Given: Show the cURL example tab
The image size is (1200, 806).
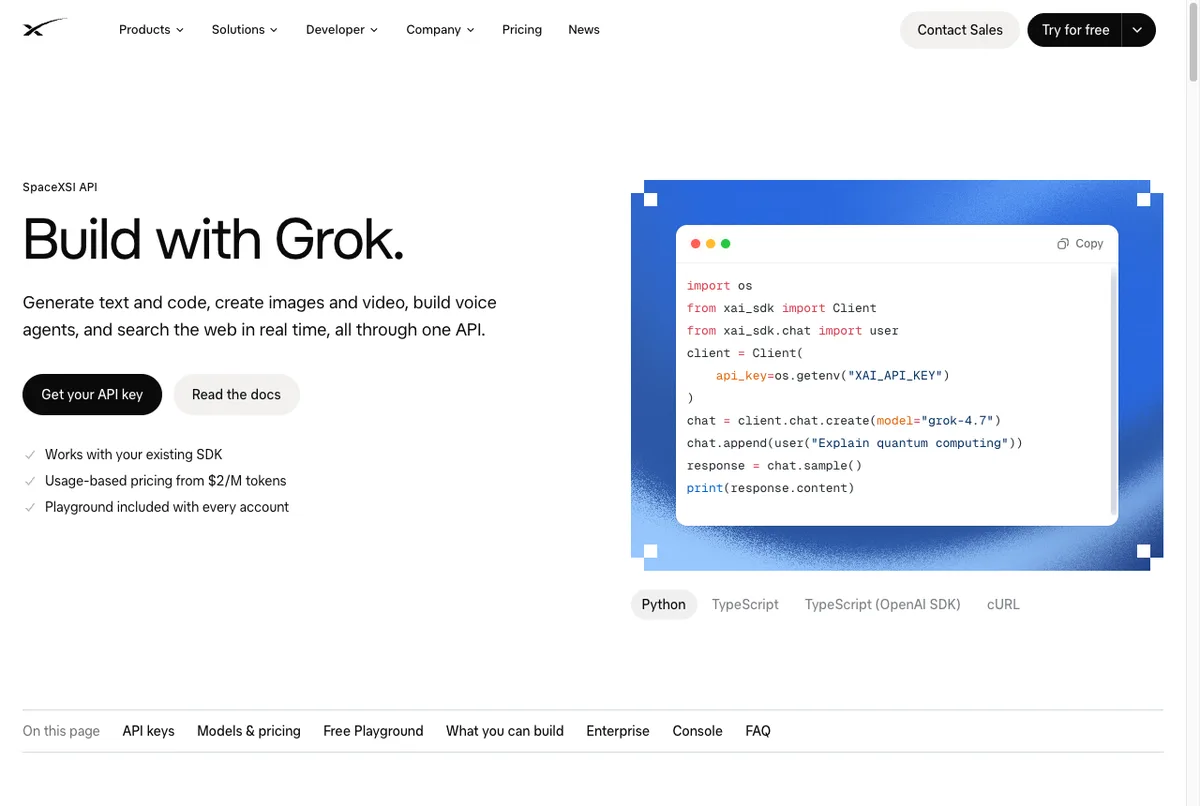Looking at the screenshot, I should point(1003,604).
